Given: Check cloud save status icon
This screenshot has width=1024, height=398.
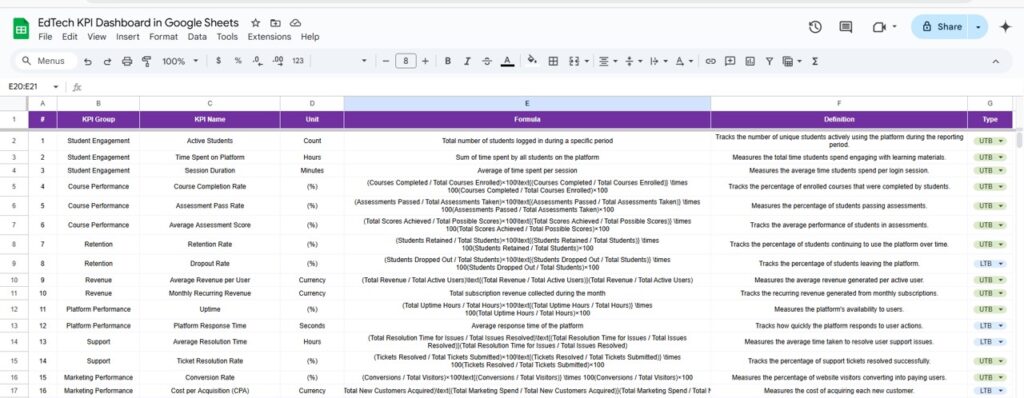Looking at the screenshot, I should (x=295, y=23).
